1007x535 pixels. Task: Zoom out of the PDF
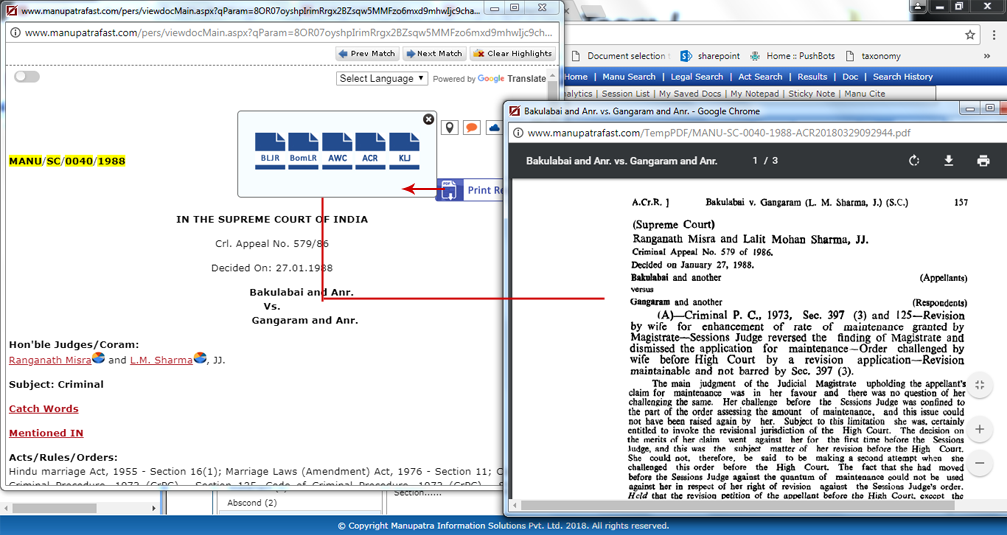[979, 463]
